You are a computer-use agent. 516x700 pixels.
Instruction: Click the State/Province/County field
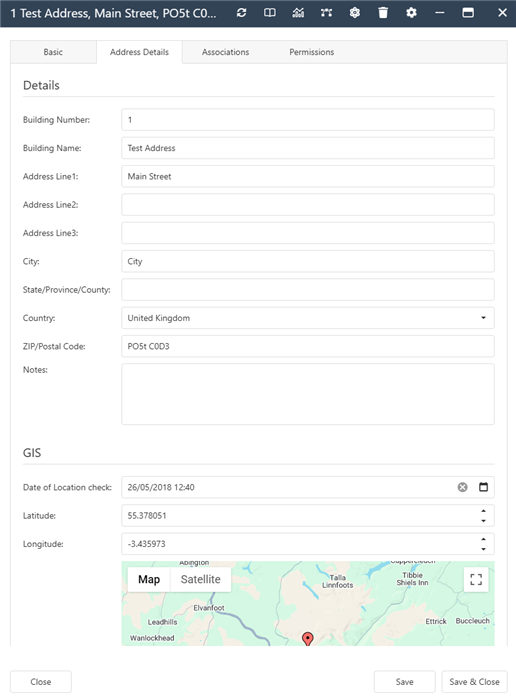click(x=308, y=290)
